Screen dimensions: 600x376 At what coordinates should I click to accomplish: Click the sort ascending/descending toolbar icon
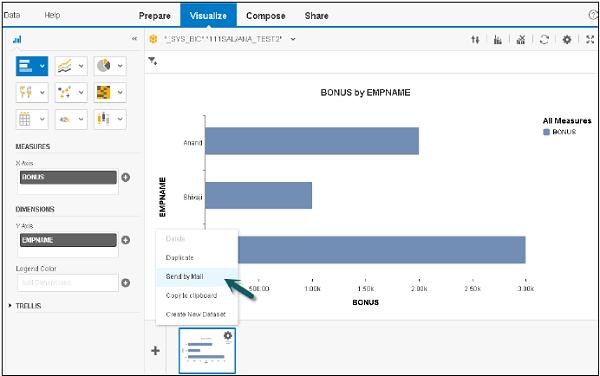click(475, 39)
